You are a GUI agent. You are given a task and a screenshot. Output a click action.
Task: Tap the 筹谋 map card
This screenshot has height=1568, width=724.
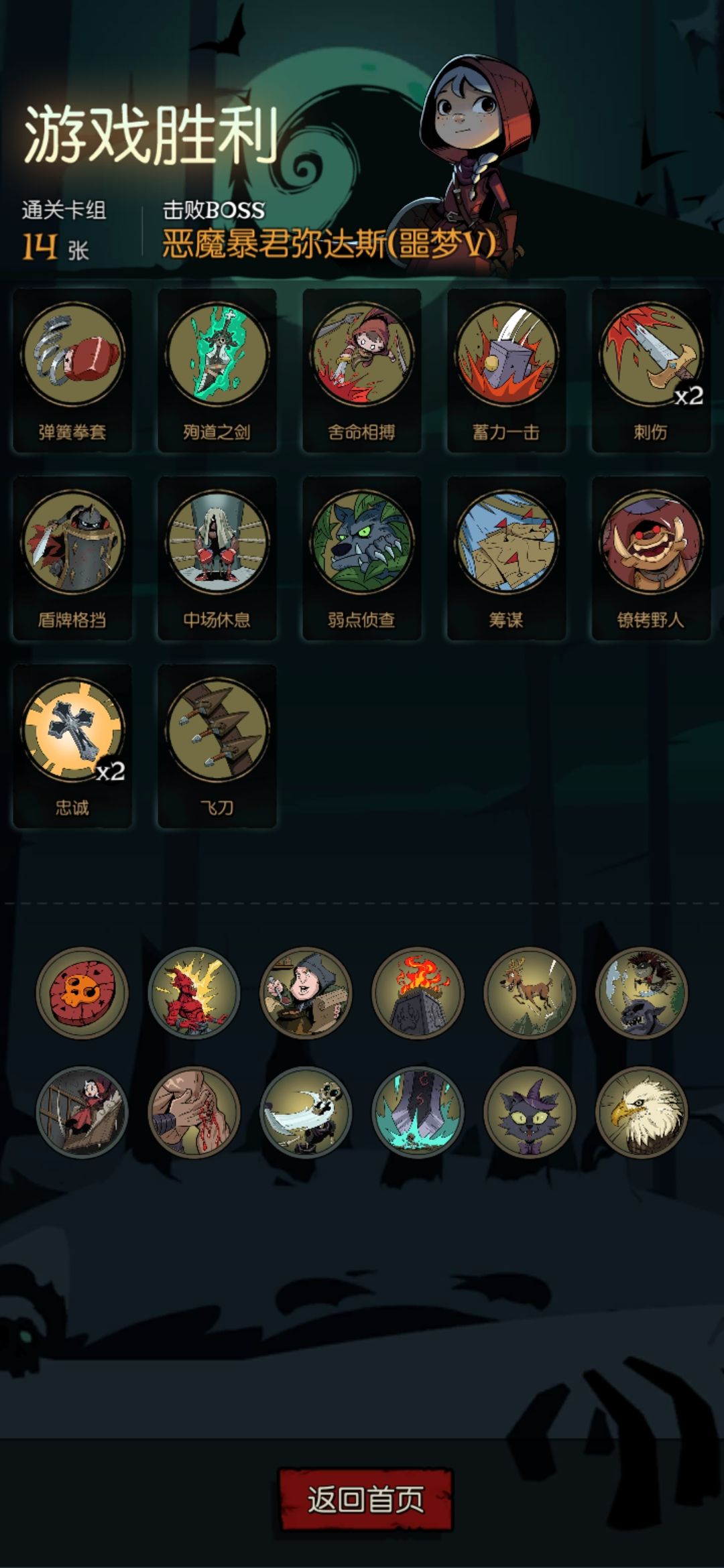pos(507,558)
